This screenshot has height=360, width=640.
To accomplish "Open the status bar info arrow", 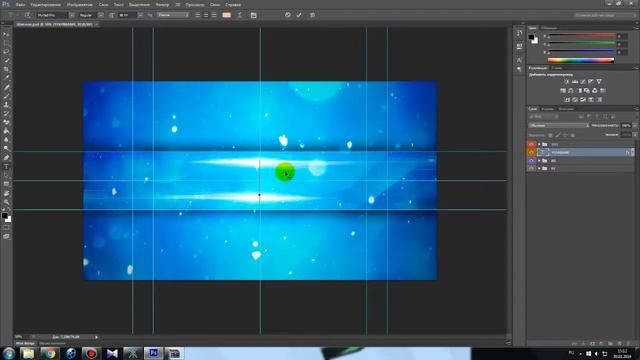I will (96, 337).
